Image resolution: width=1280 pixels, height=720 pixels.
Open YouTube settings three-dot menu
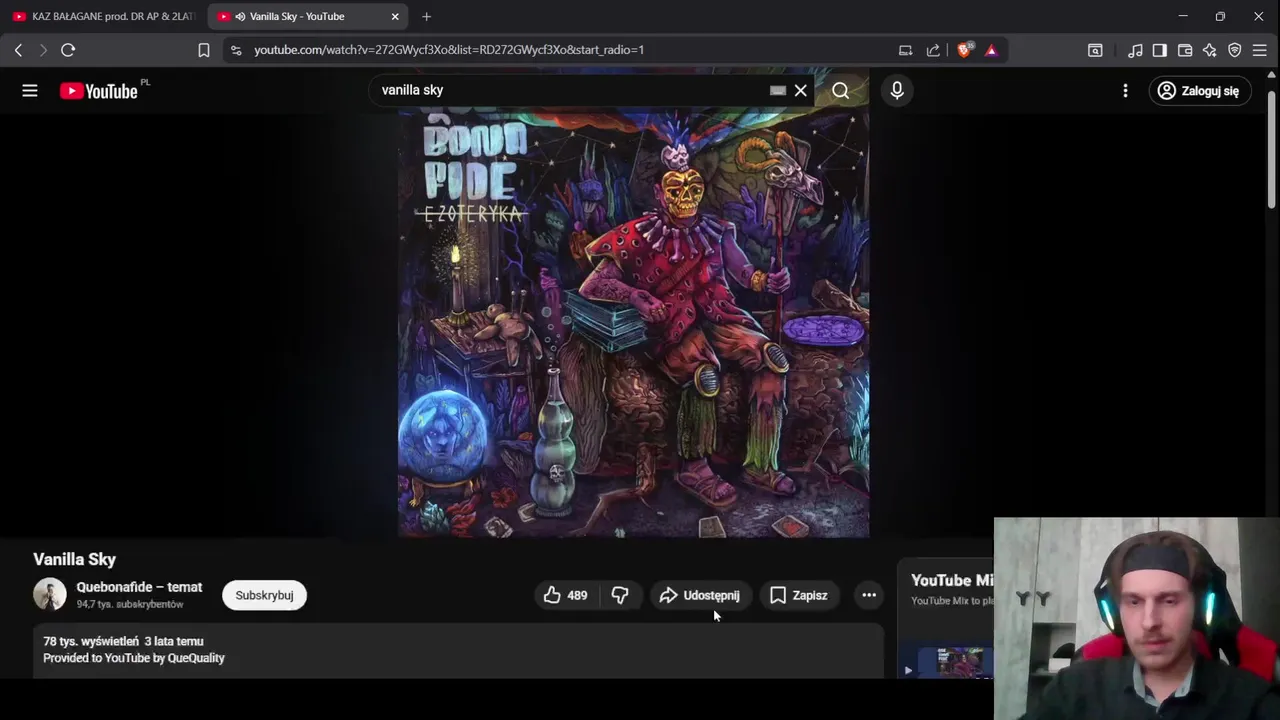(1125, 91)
